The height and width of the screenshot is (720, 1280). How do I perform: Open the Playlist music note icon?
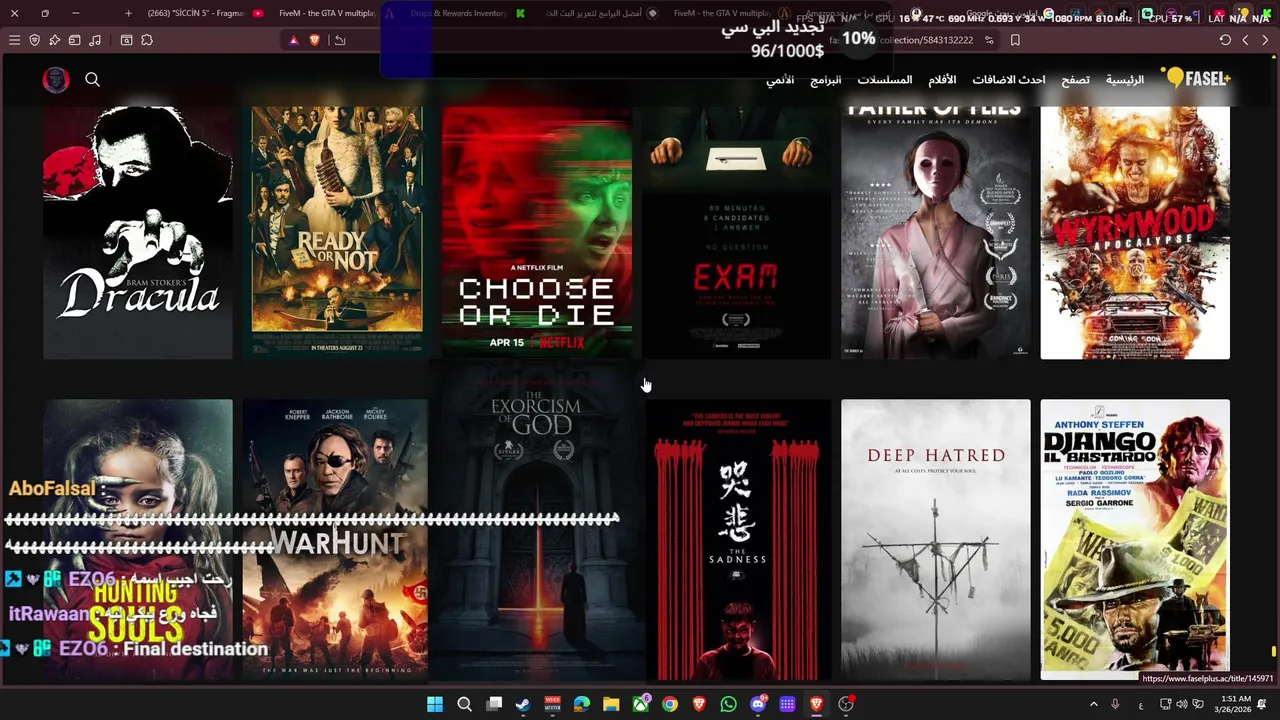point(95,40)
